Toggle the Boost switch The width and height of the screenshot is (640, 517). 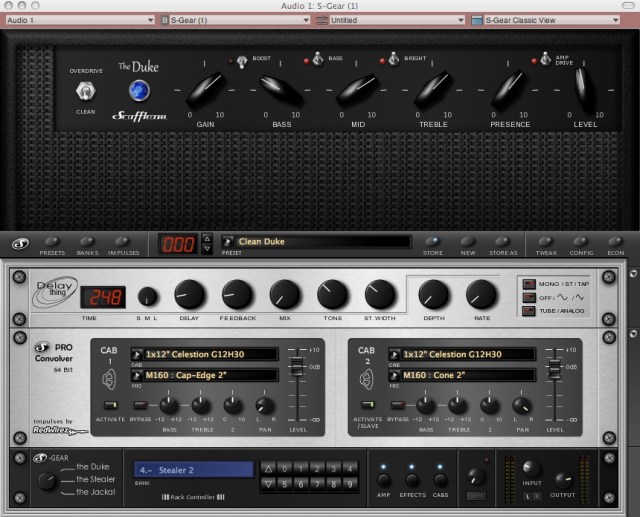click(x=242, y=62)
